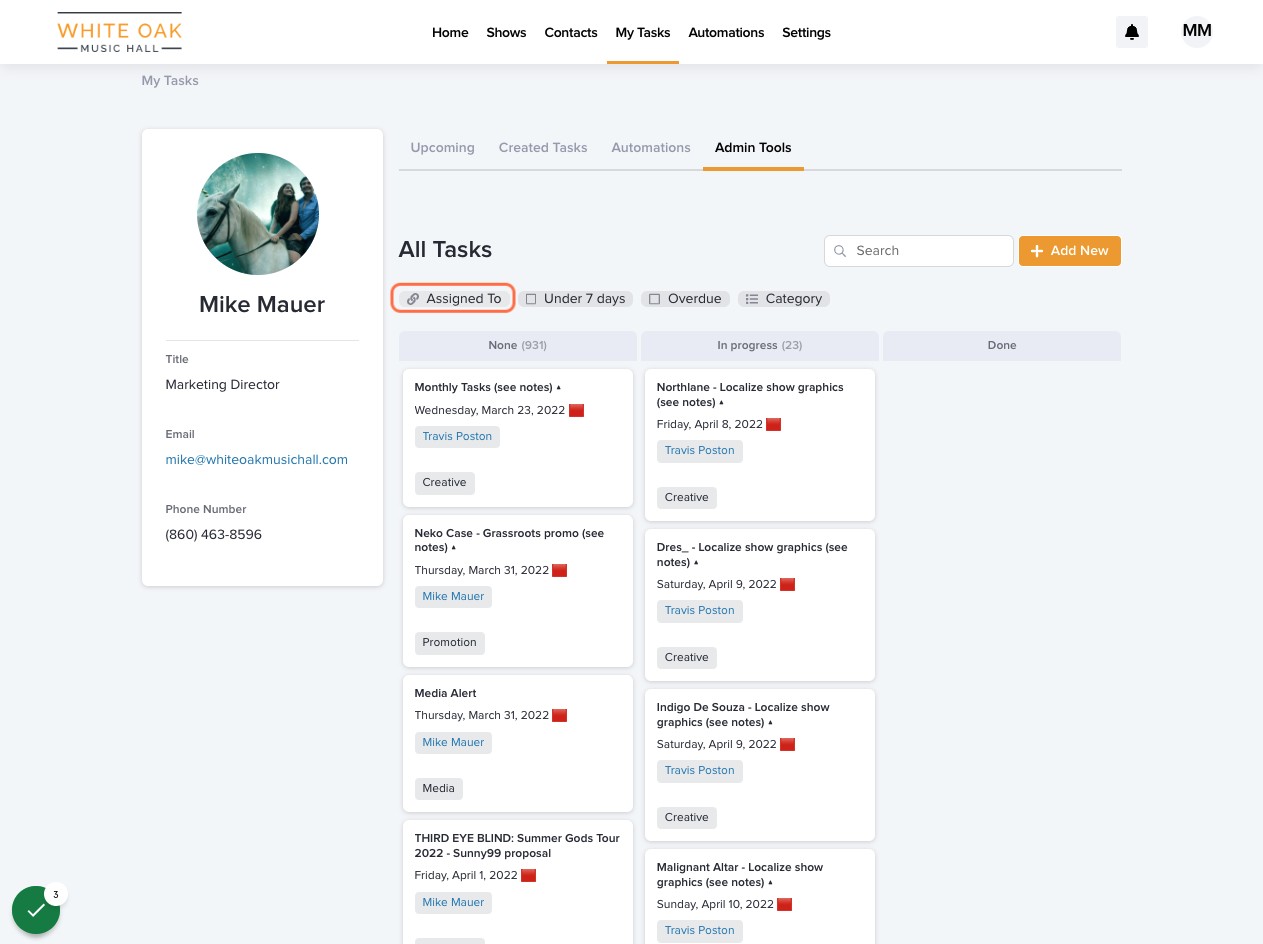This screenshot has height=944, width=1263.
Task: Click Creative tag on Indigo De Souza card
Action: point(686,817)
